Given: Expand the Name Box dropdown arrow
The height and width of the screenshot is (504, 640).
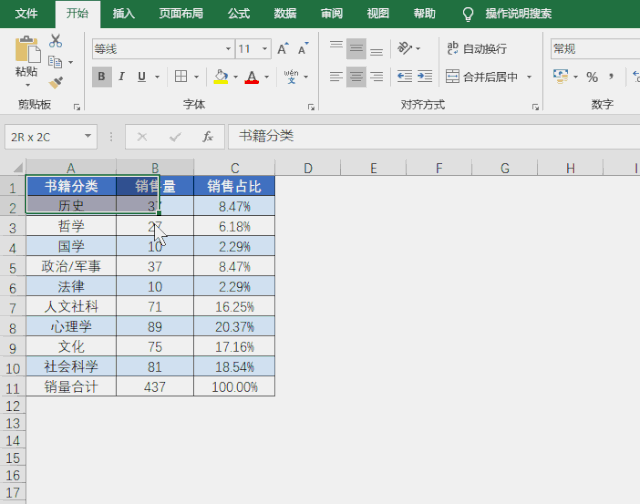Looking at the screenshot, I should pos(88,136).
